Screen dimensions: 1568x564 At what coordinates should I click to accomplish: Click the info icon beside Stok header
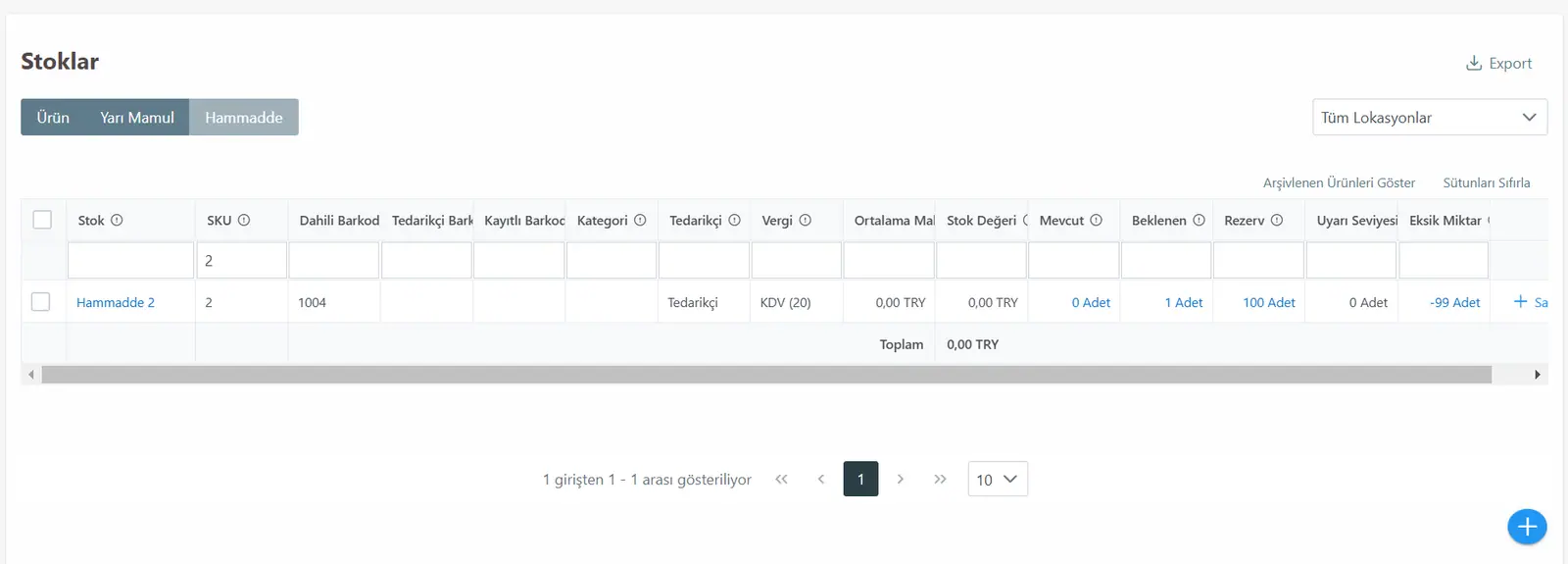coord(117,220)
